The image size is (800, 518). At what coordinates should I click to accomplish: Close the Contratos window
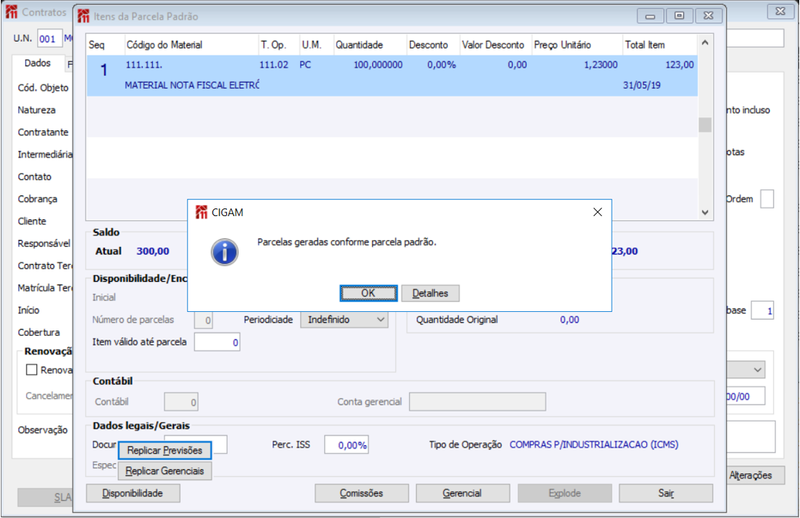780,11
